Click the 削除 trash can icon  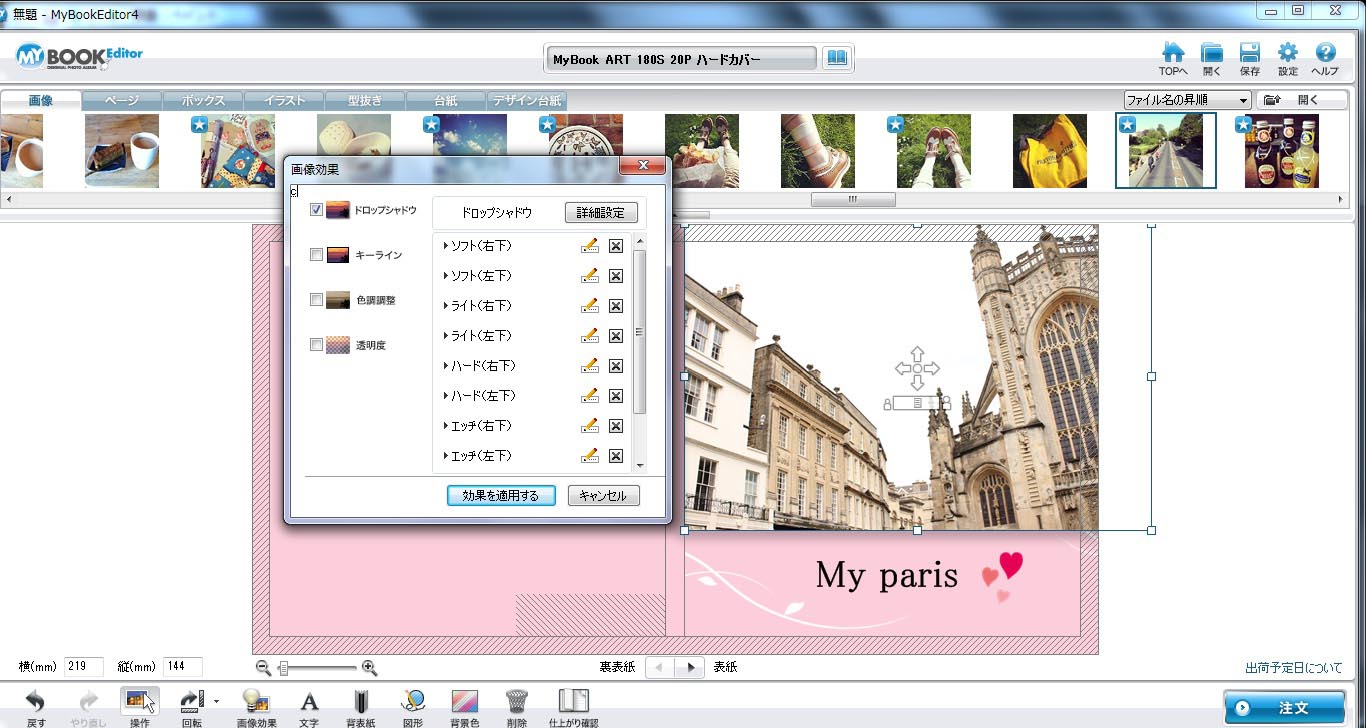pyautogui.click(x=516, y=701)
